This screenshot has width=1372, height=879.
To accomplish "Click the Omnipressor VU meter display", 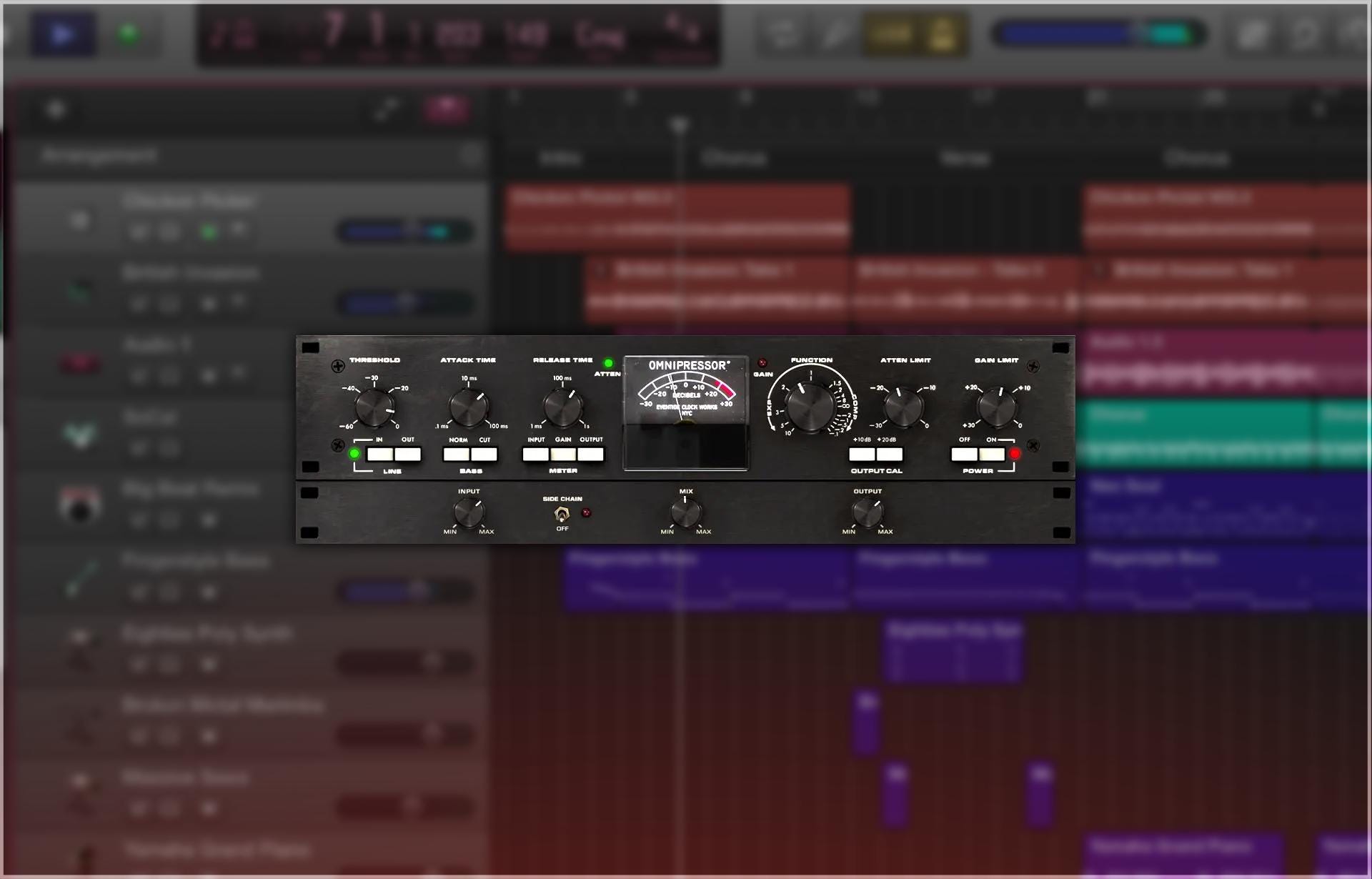I will pos(686,412).
